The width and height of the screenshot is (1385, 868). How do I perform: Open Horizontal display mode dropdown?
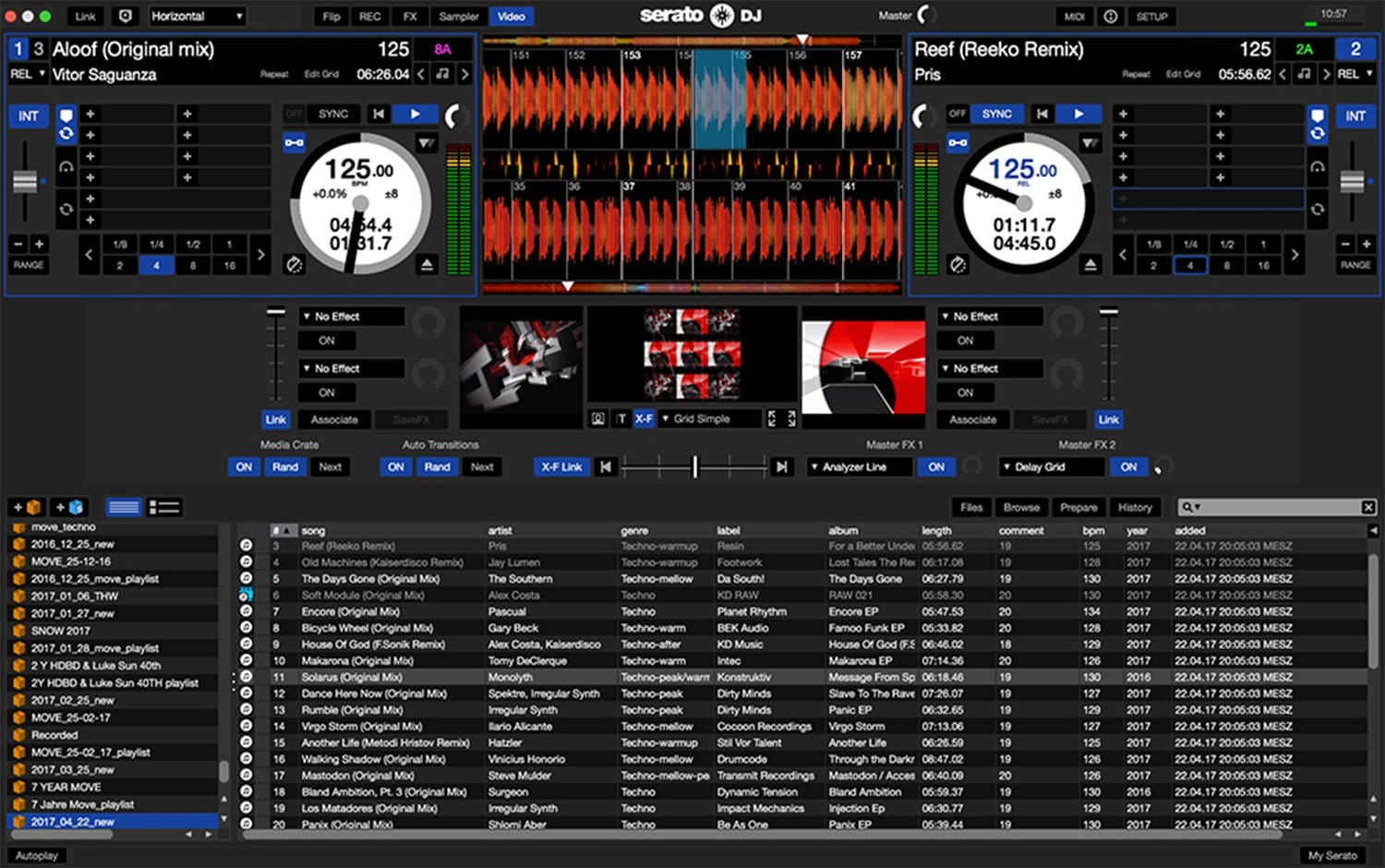[198, 17]
